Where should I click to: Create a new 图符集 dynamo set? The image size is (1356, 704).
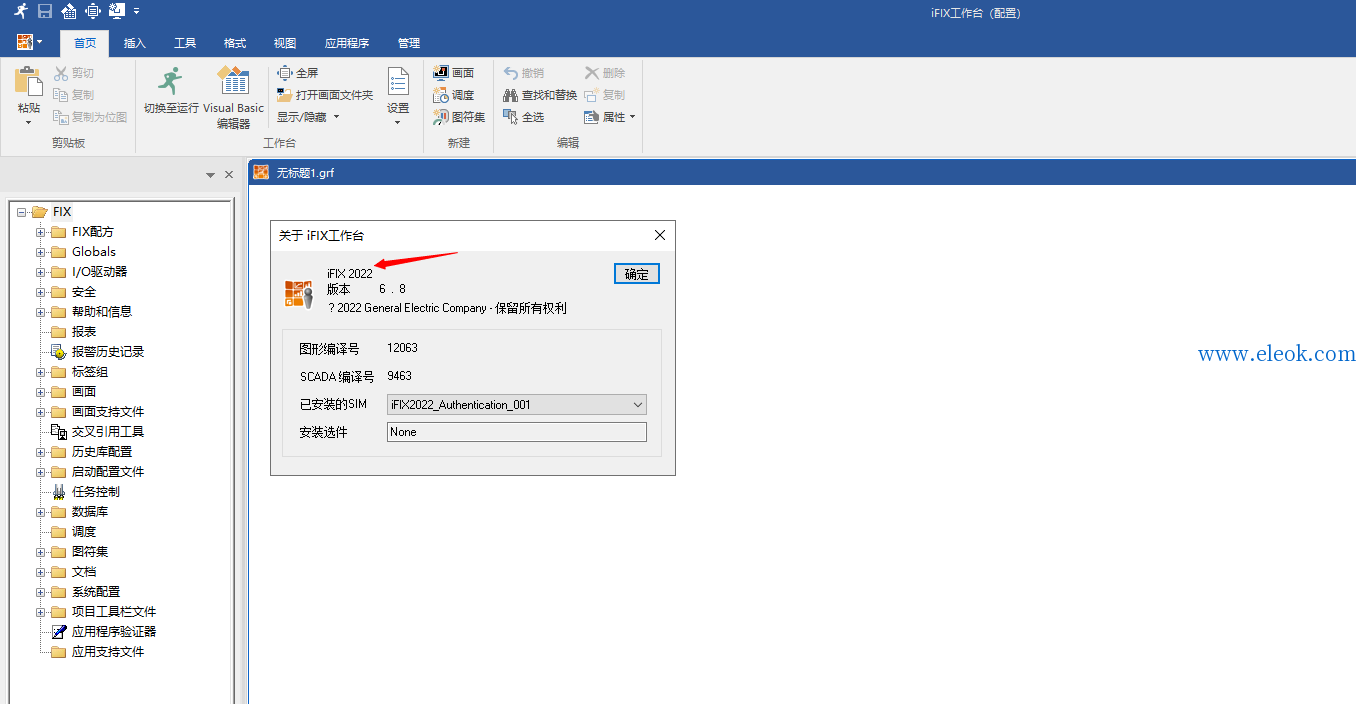click(x=459, y=117)
